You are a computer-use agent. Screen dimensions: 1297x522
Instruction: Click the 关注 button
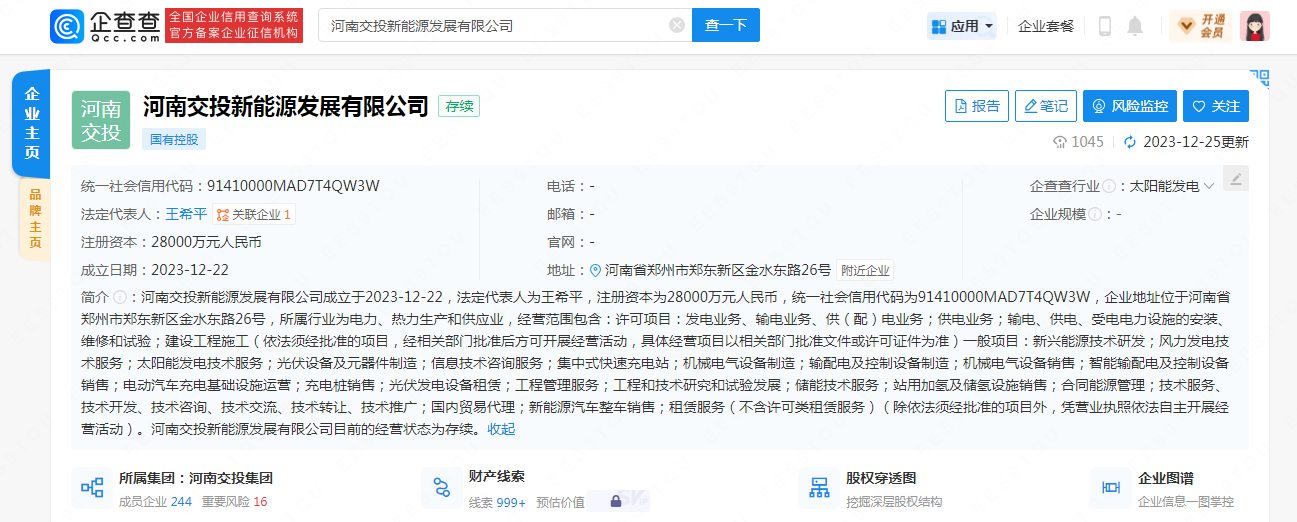(x=1216, y=106)
